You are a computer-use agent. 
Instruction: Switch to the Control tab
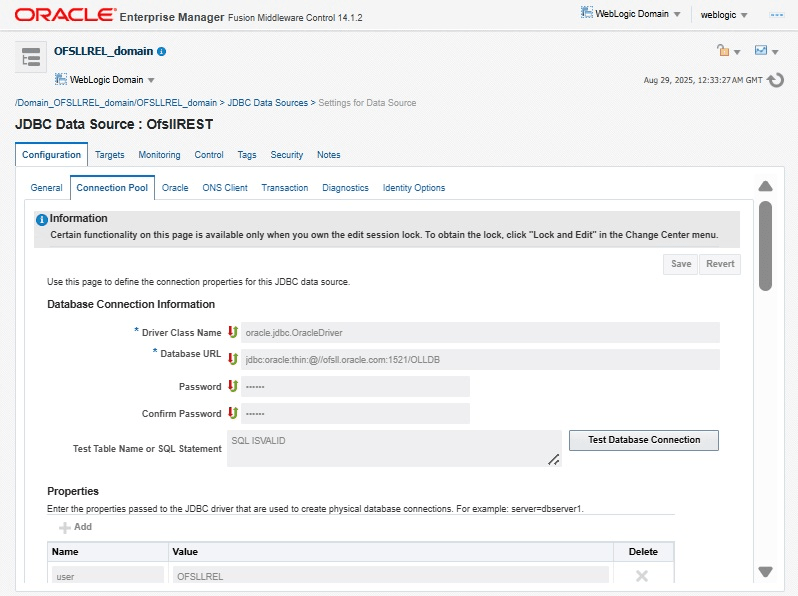click(209, 155)
